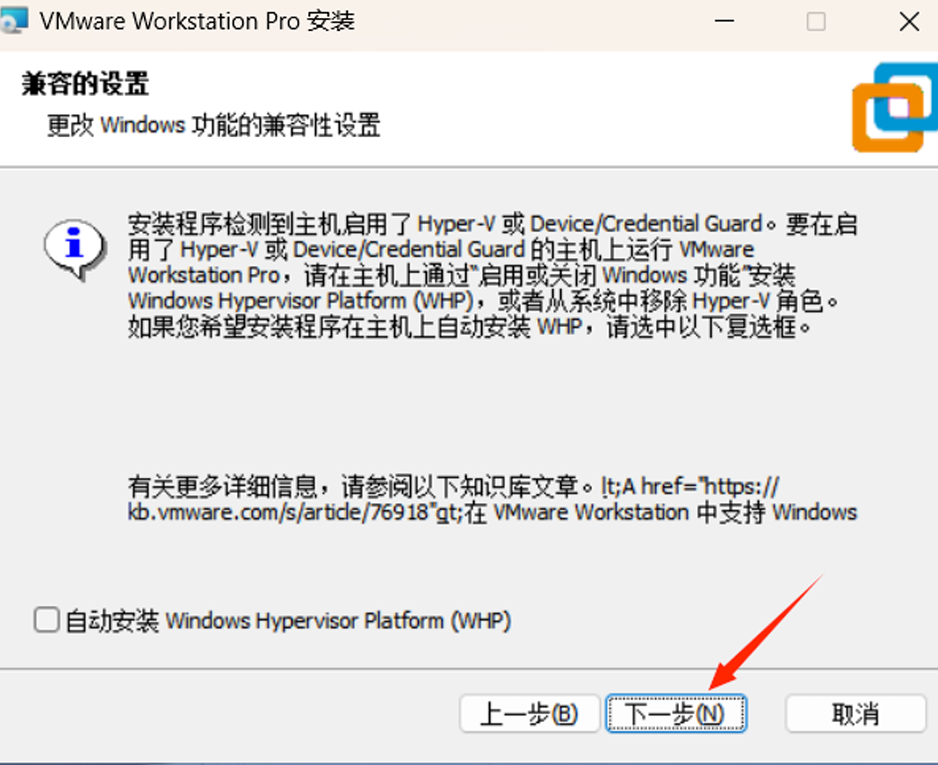
Task: Go back with 上一步(B) button
Action: 529,714
